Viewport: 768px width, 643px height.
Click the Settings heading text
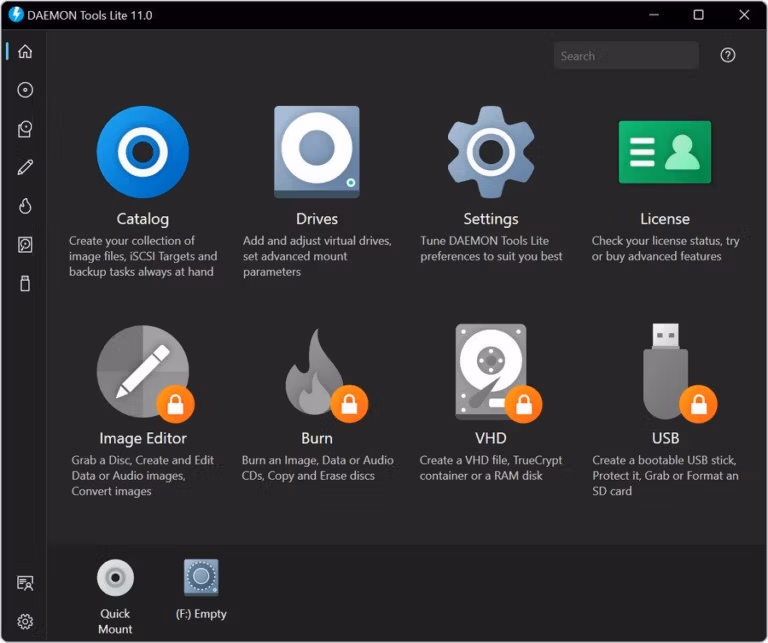[x=491, y=219]
